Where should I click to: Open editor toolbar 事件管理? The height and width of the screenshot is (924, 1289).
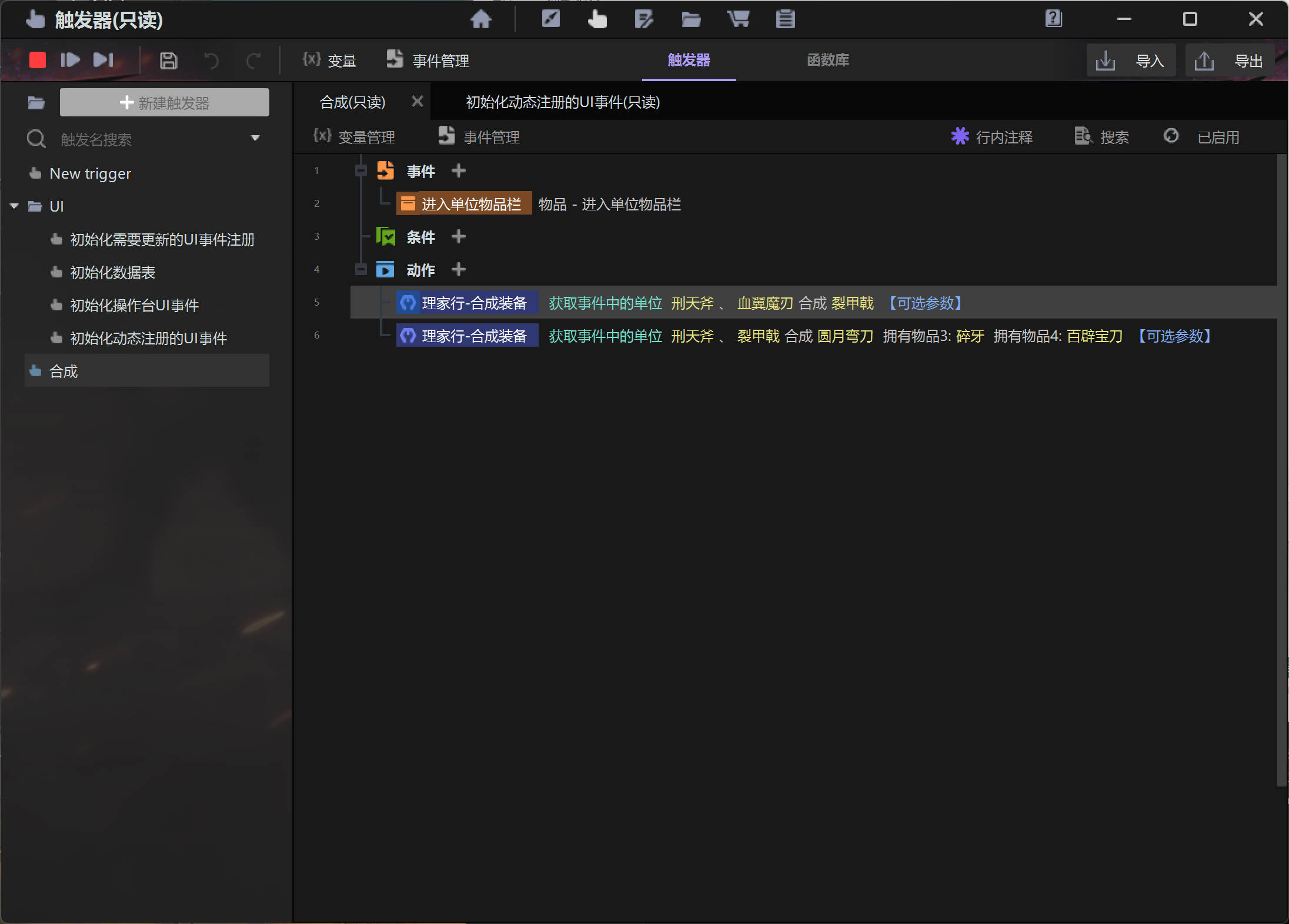(x=479, y=136)
